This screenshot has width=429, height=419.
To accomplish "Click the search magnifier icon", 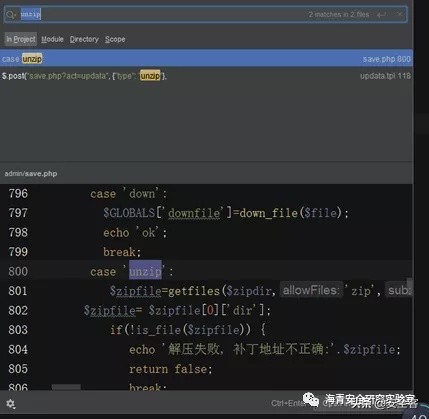I will (x=11, y=15).
